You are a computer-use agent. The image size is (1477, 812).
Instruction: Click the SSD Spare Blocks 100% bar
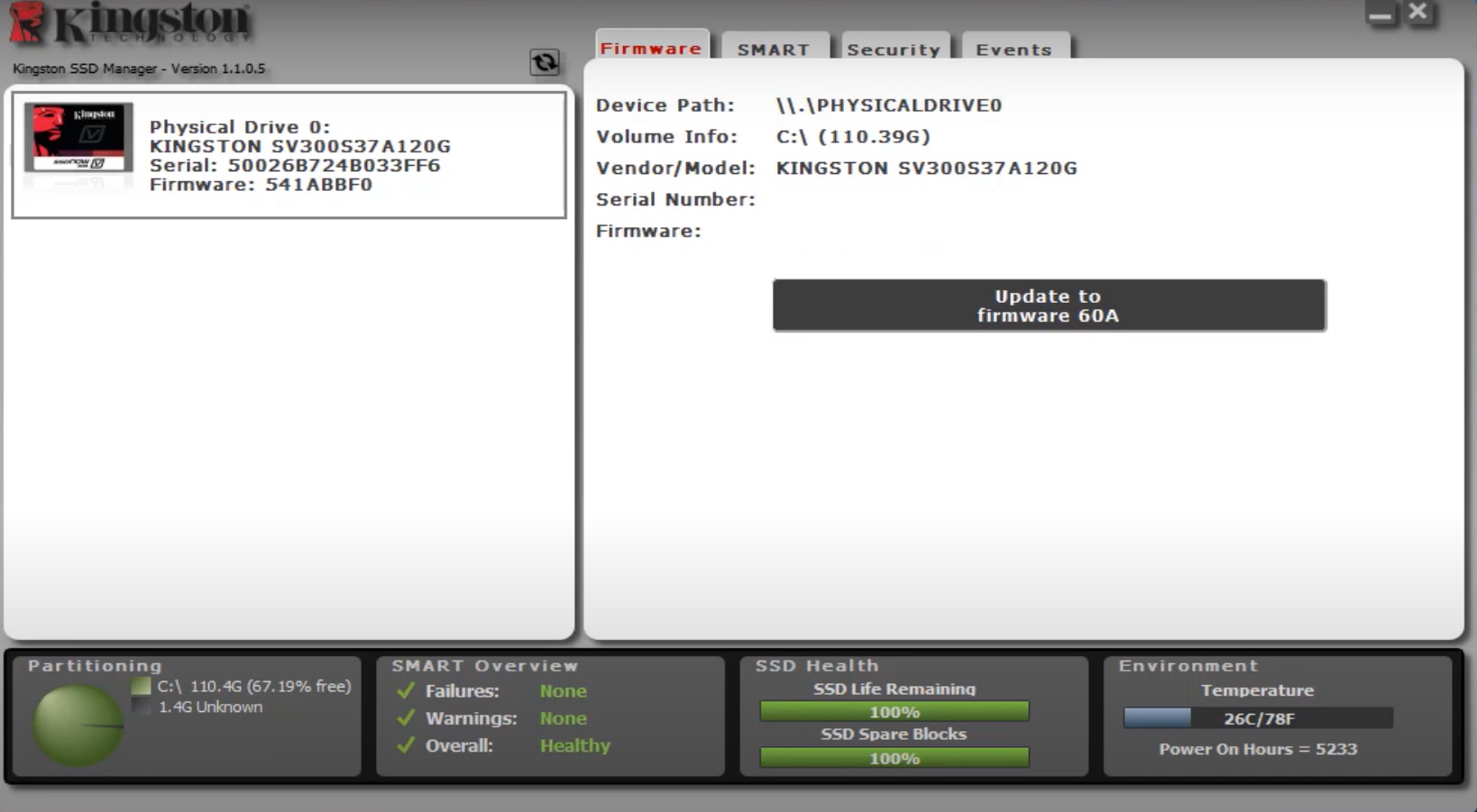click(894, 758)
